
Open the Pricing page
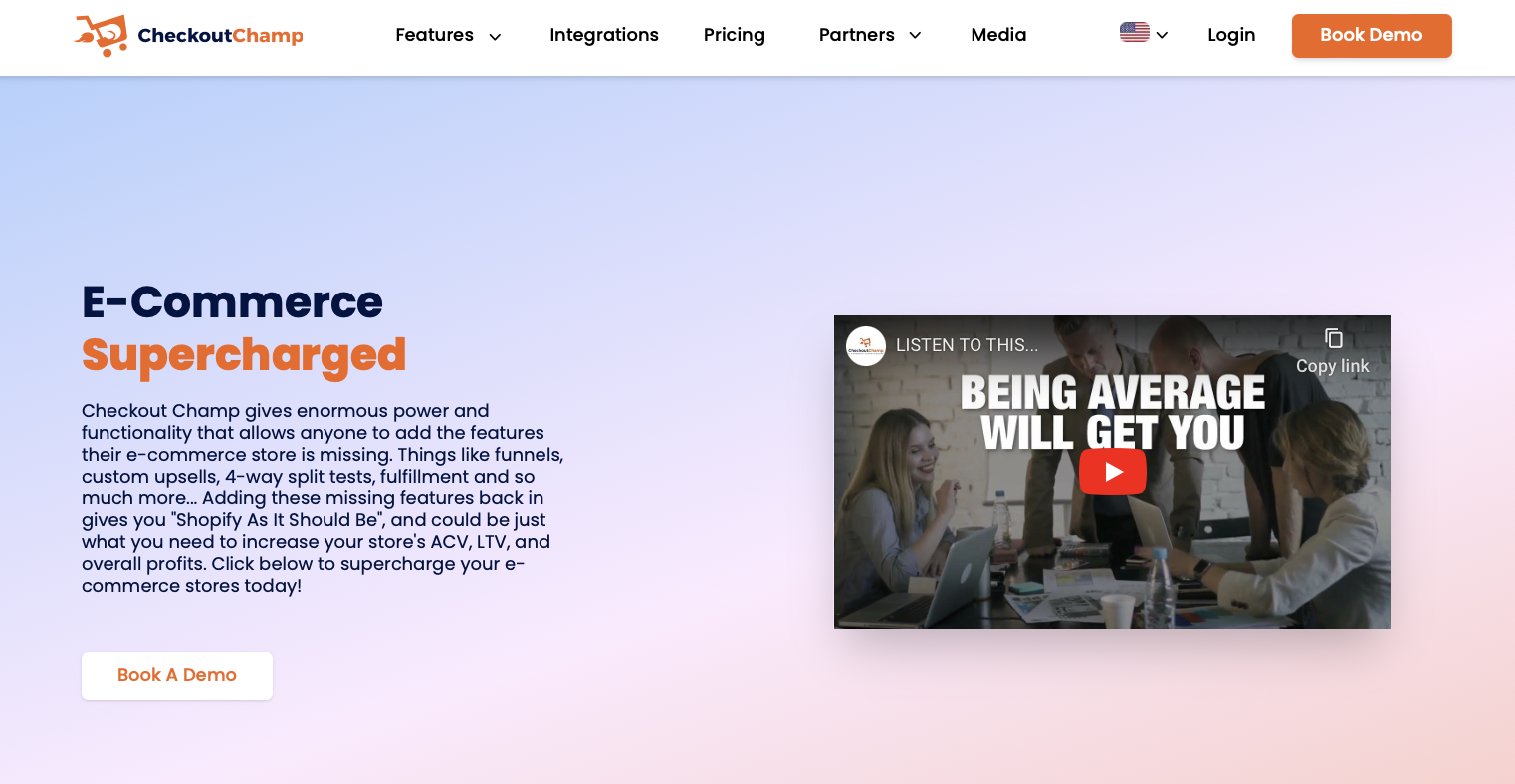(735, 35)
